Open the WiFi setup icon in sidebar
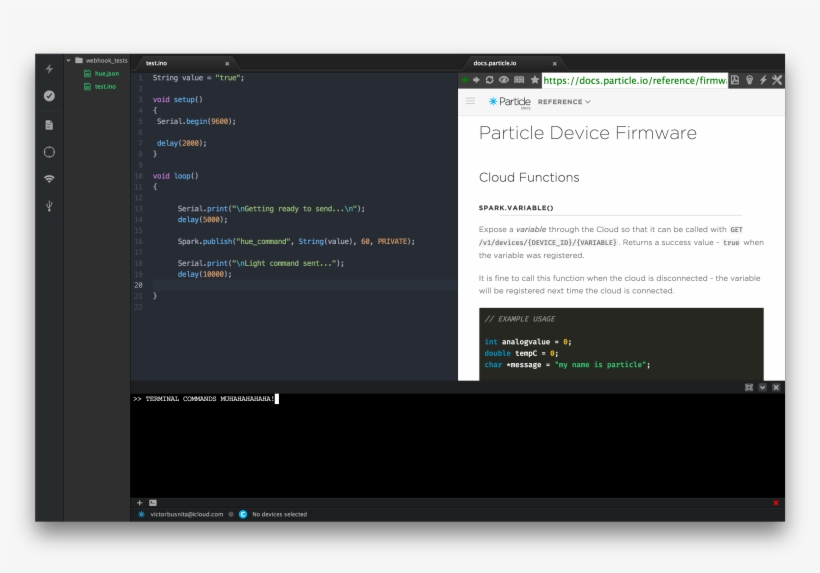Image resolution: width=820 pixels, height=573 pixels. tap(49, 179)
